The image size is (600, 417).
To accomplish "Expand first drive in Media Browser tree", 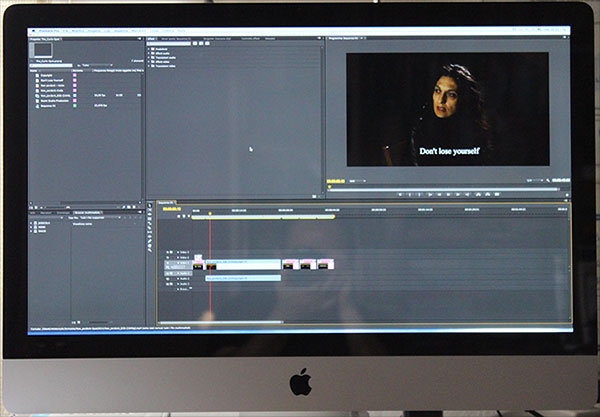I will pyautogui.click(x=31, y=223).
